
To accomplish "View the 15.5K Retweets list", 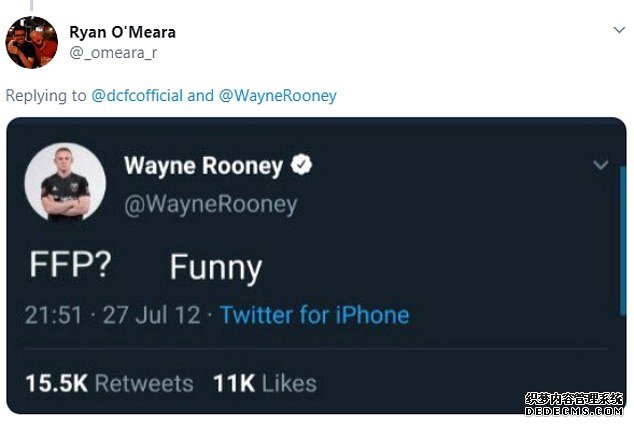I will 107,383.
